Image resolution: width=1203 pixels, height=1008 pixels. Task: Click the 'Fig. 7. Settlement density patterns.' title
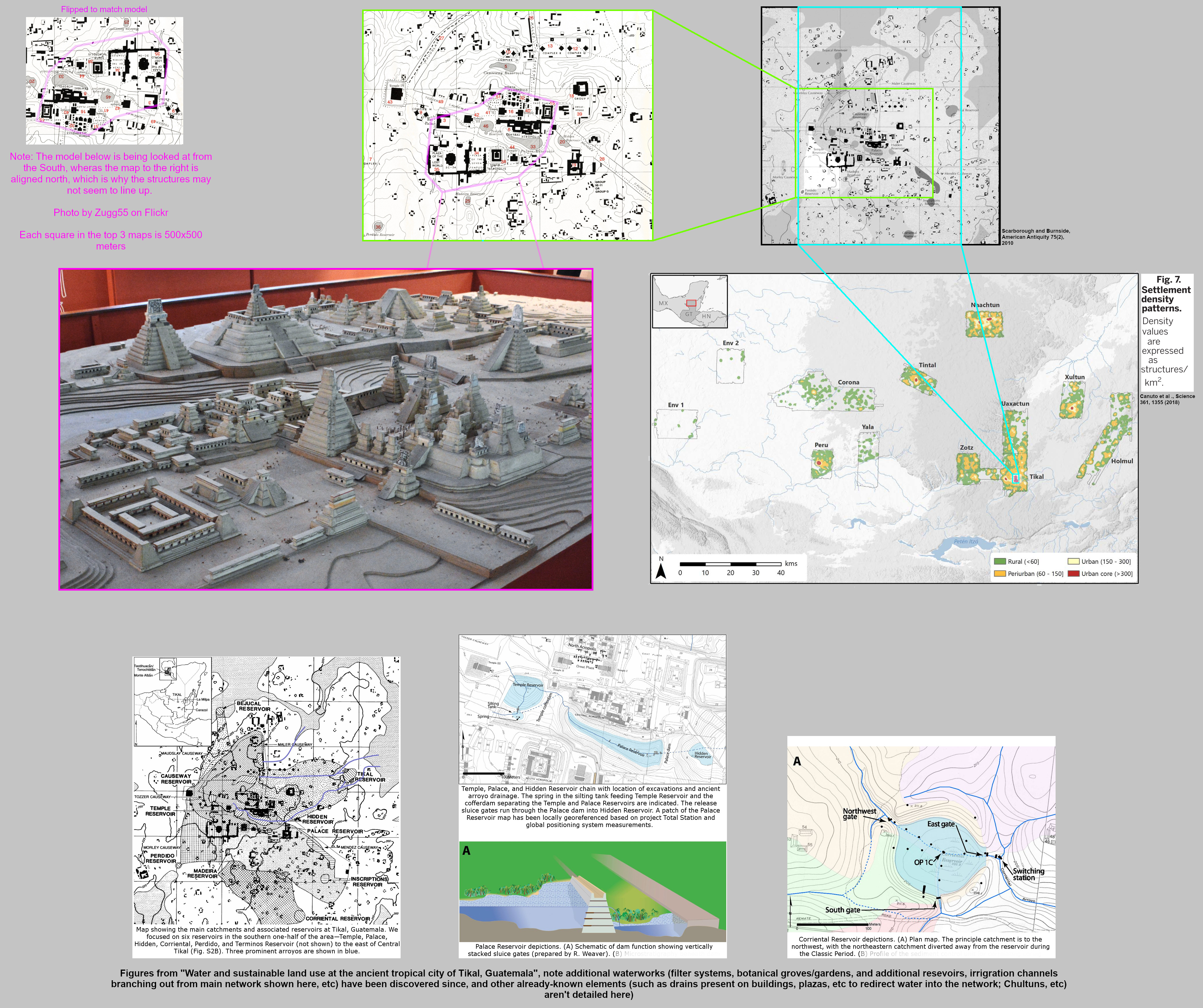pos(1166,294)
